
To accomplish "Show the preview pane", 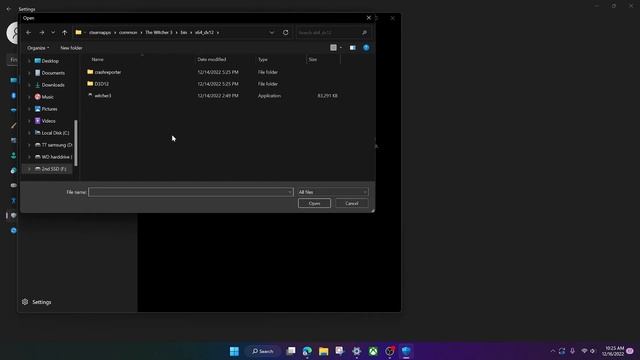I will pyautogui.click(x=353, y=48).
